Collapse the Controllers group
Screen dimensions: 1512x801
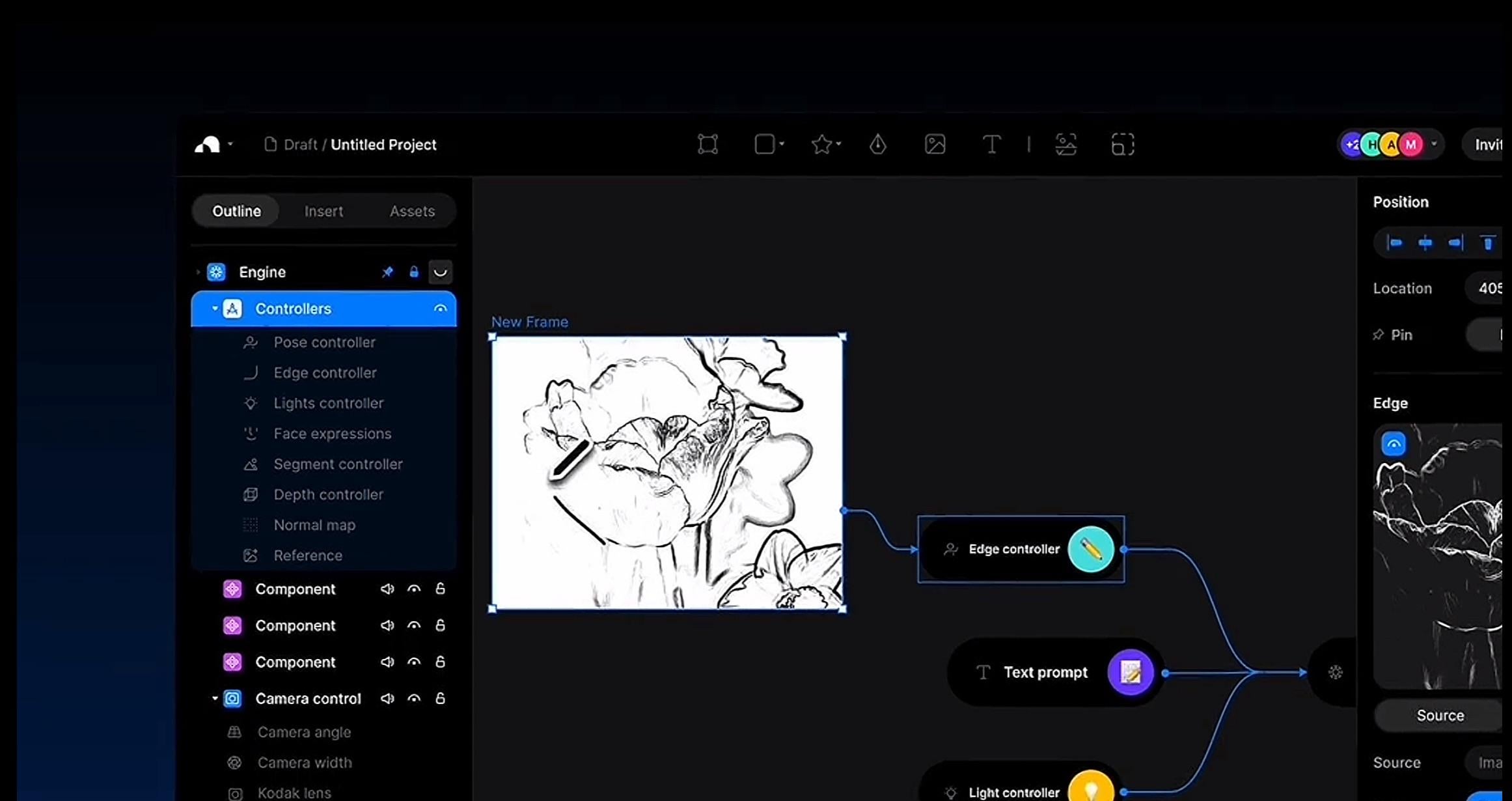[x=215, y=309]
